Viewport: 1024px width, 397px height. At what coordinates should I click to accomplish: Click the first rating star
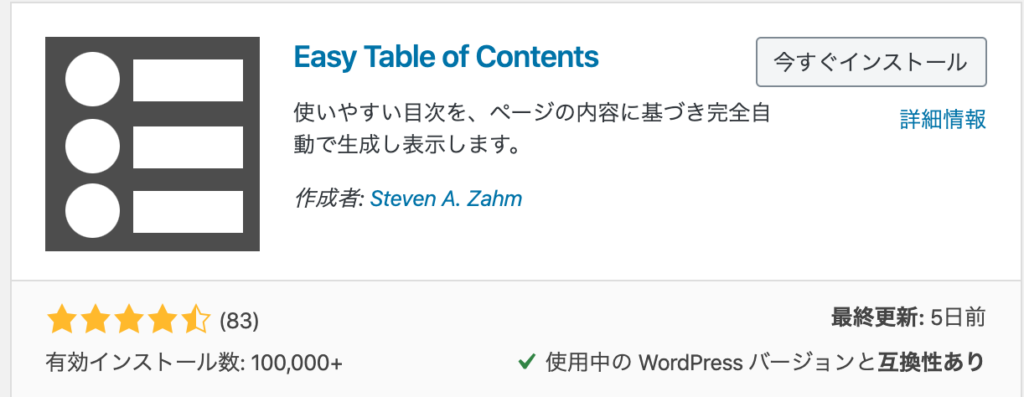tap(61, 320)
